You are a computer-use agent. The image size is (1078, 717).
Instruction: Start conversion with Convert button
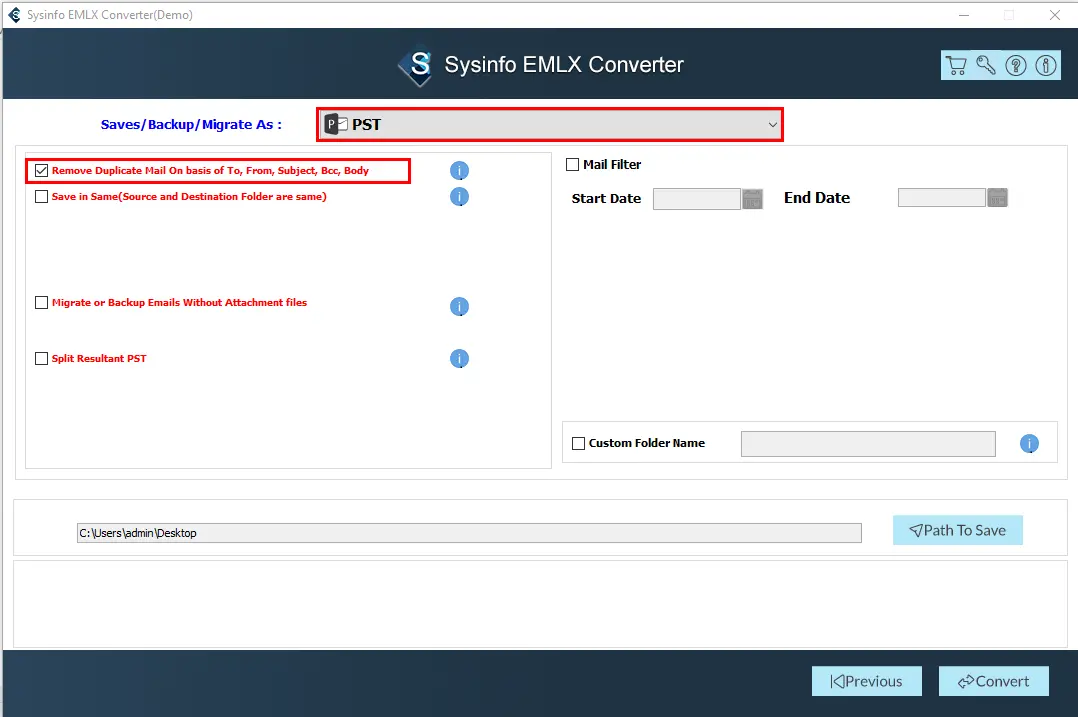pyautogui.click(x=993, y=681)
